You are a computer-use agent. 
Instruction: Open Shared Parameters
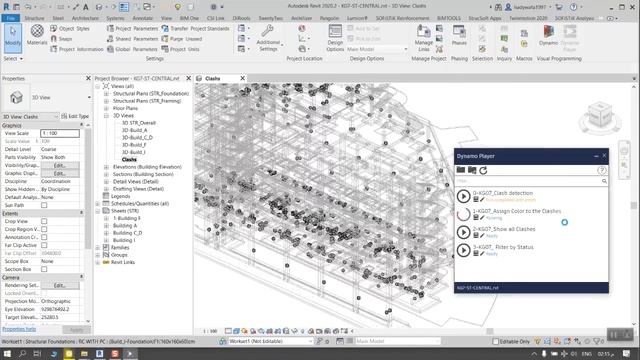[132, 39]
